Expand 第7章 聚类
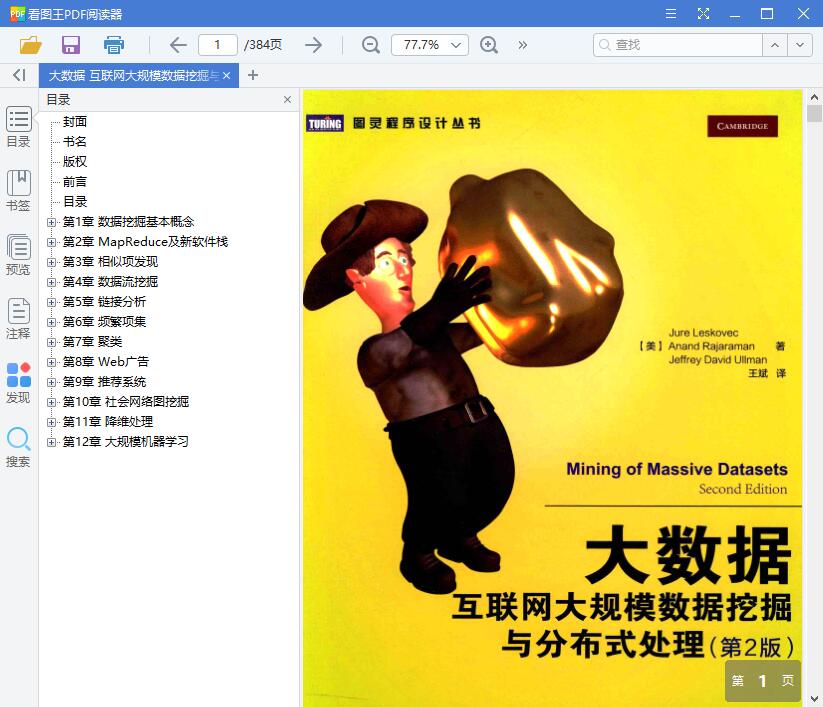Image resolution: width=823 pixels, height=707 pixels. tap(51, 342)
